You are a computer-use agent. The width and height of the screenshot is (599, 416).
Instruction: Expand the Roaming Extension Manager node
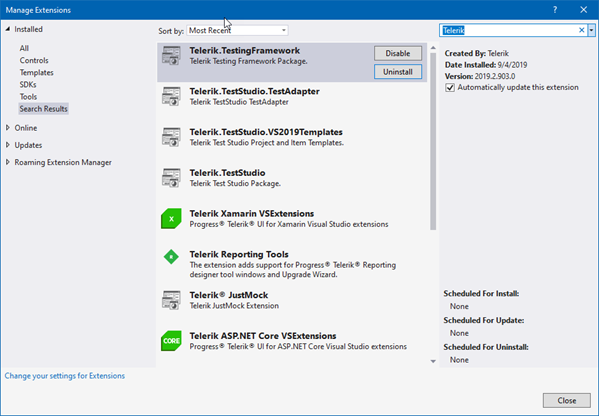point(8,162)
